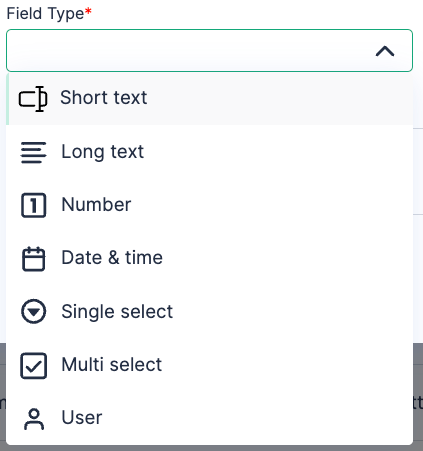Click the Long text lines icon
The width and height of the screenshot is (423, 451).
point(33,152)
